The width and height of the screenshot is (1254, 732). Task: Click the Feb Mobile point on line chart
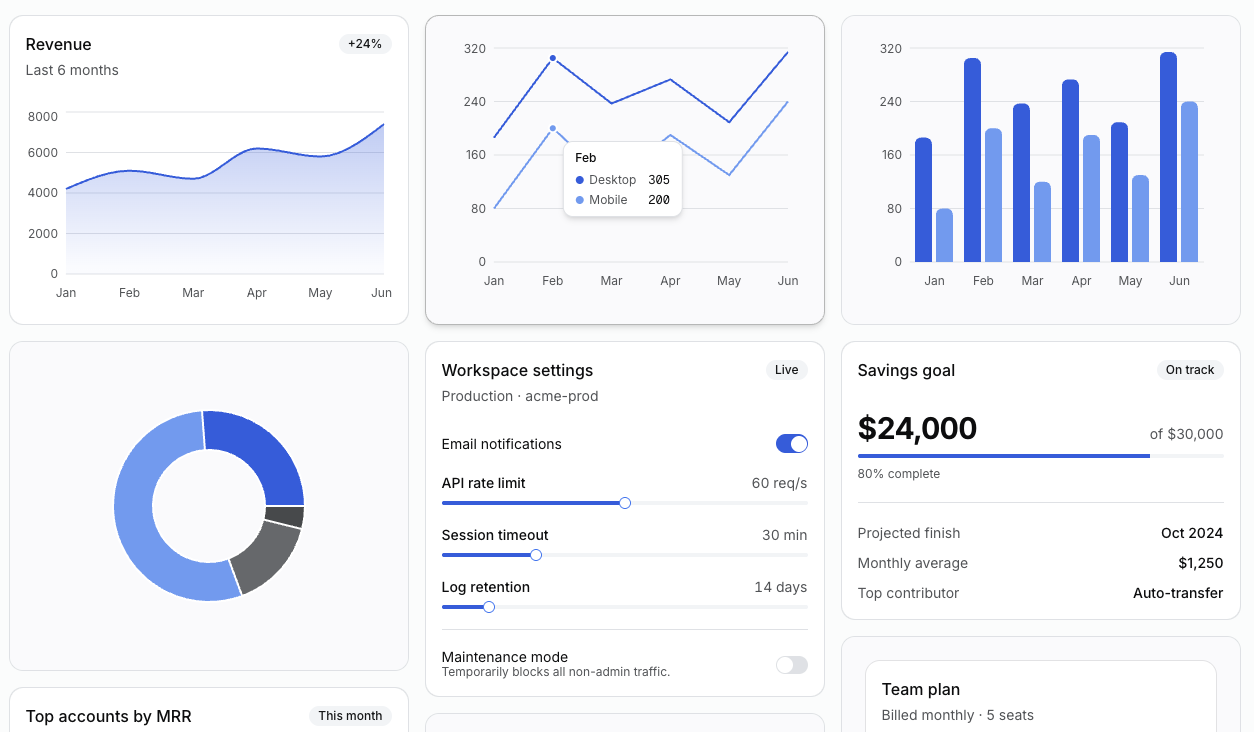click(552, 128)
